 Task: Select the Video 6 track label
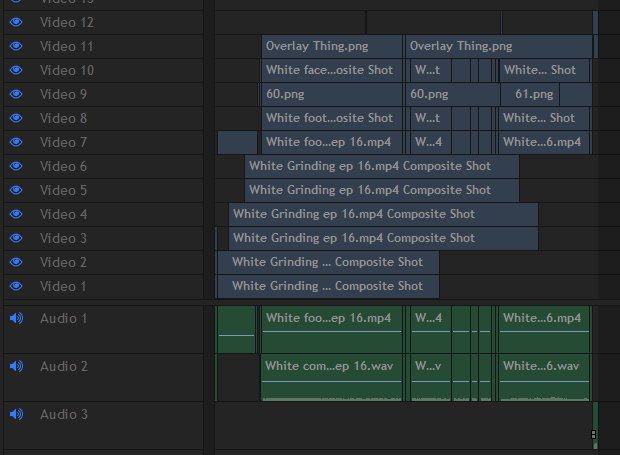63,166
